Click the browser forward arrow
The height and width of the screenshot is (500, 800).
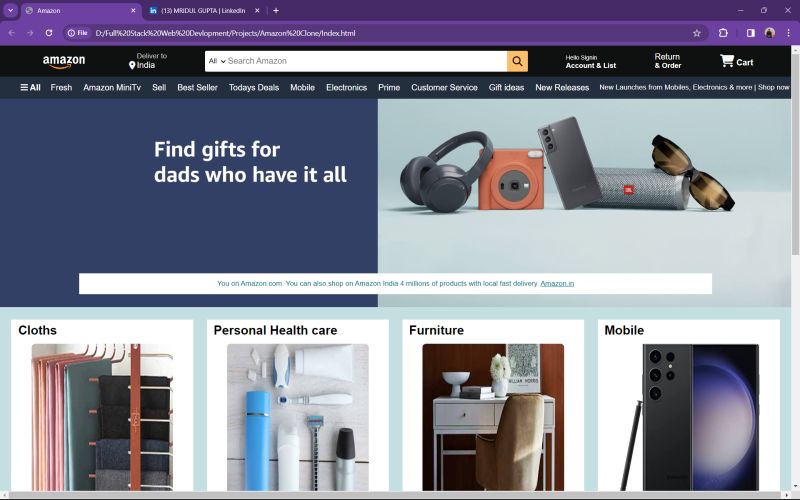[30, 33]
